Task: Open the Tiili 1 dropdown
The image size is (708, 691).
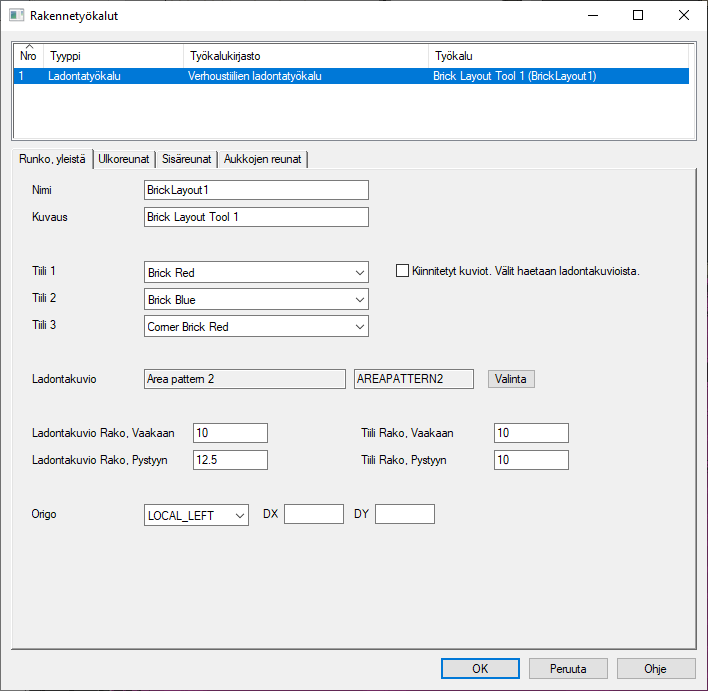Action: [x=256, y=272]
